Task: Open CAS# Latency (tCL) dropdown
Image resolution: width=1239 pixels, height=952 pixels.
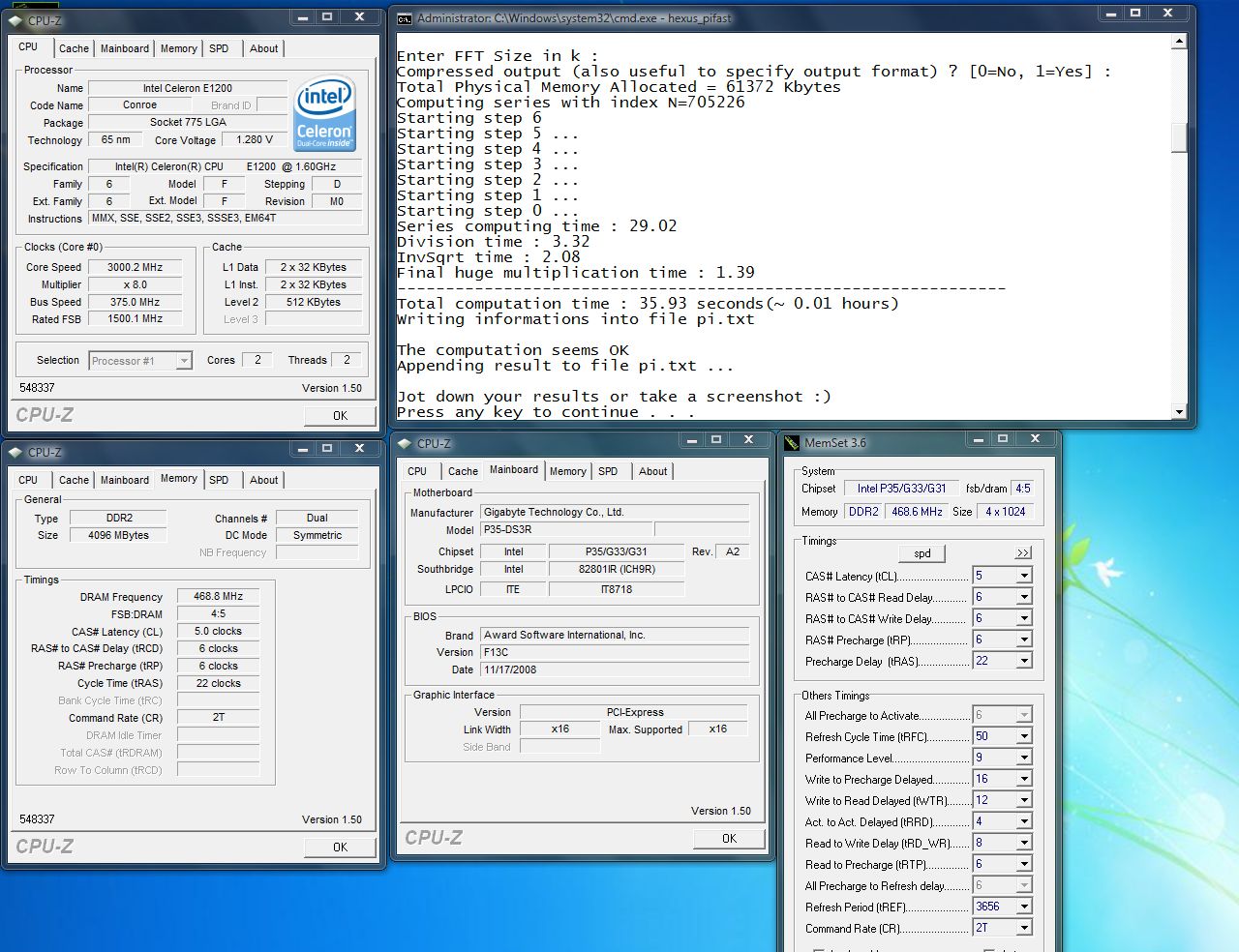Action: (x=1023, y=576)
